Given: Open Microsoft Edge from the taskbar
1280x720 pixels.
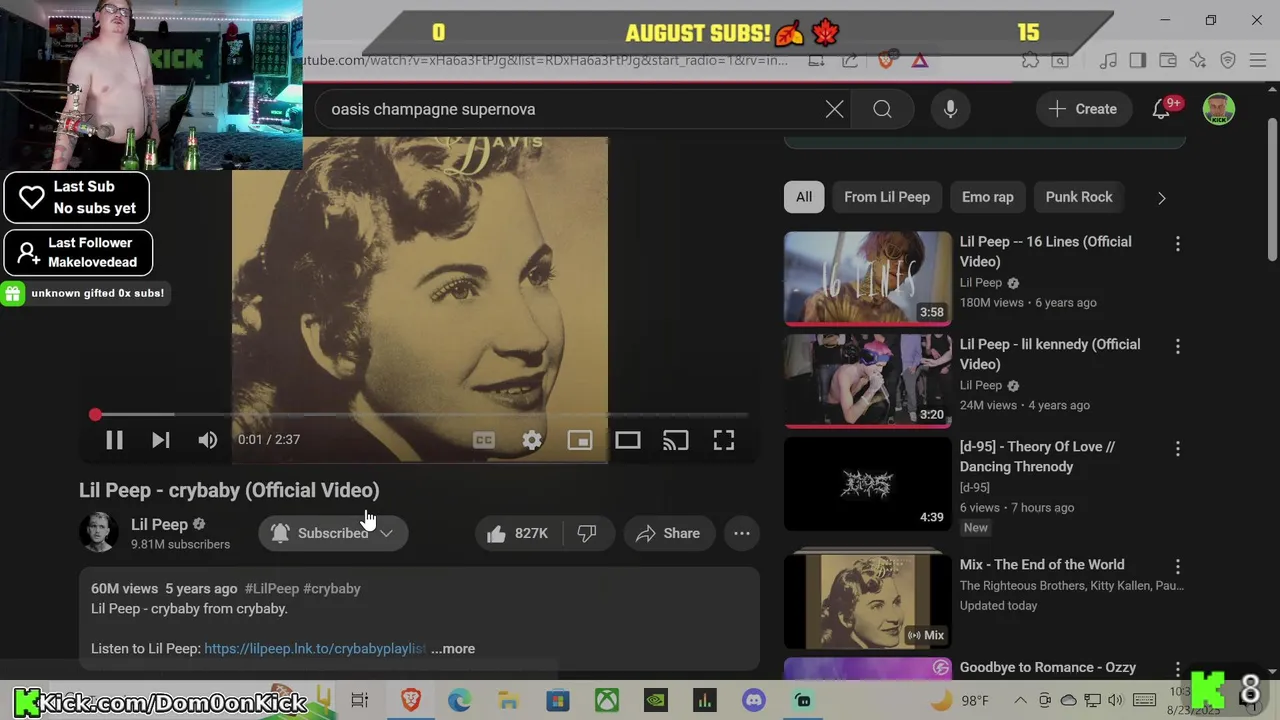Looking at the screenshot, I should pyautogui.click(x=459, y=700).
